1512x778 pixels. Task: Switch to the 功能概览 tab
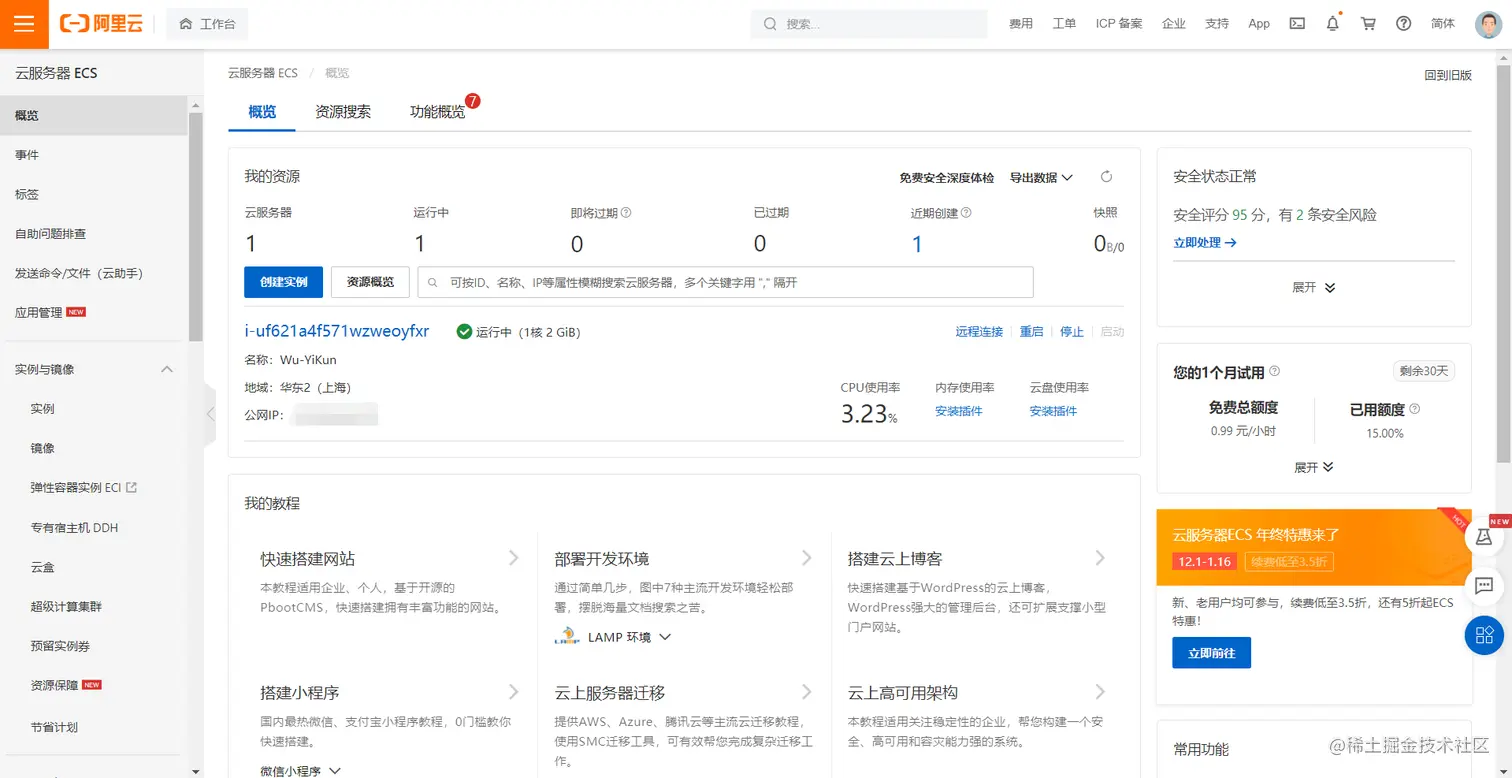[438, 112]
